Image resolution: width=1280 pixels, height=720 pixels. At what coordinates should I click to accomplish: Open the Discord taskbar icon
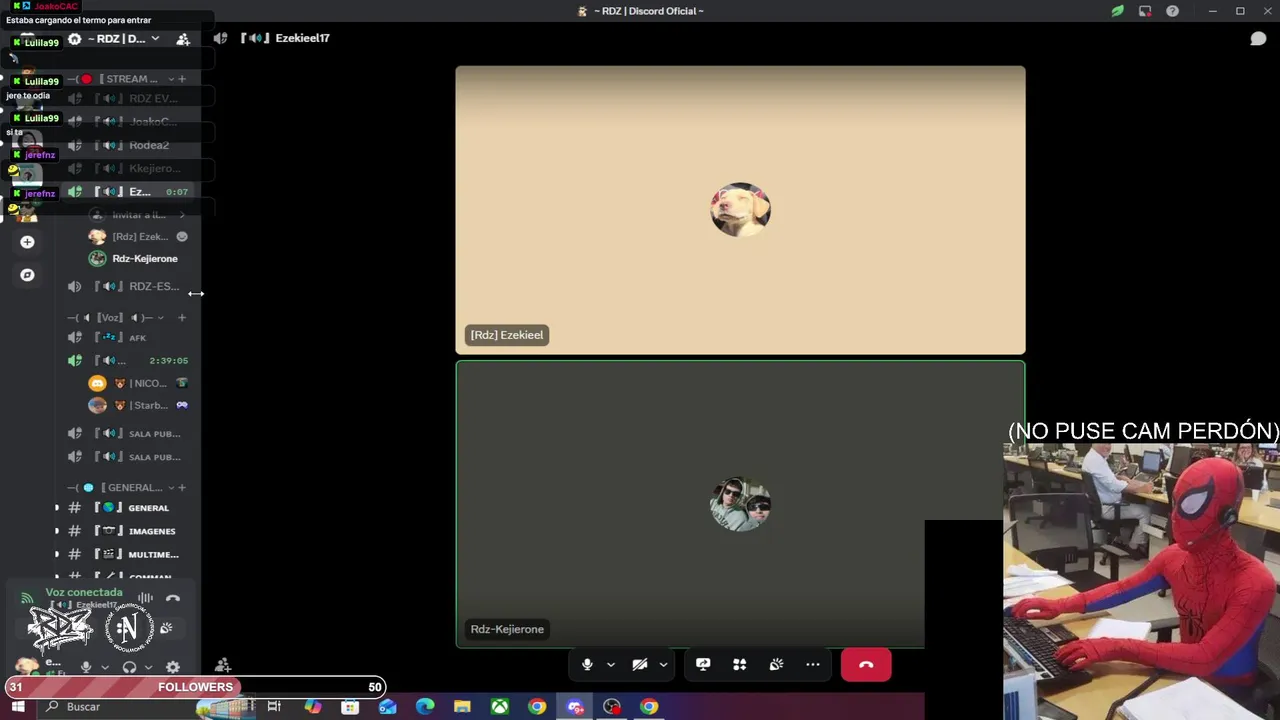click(x=575, y=707)
